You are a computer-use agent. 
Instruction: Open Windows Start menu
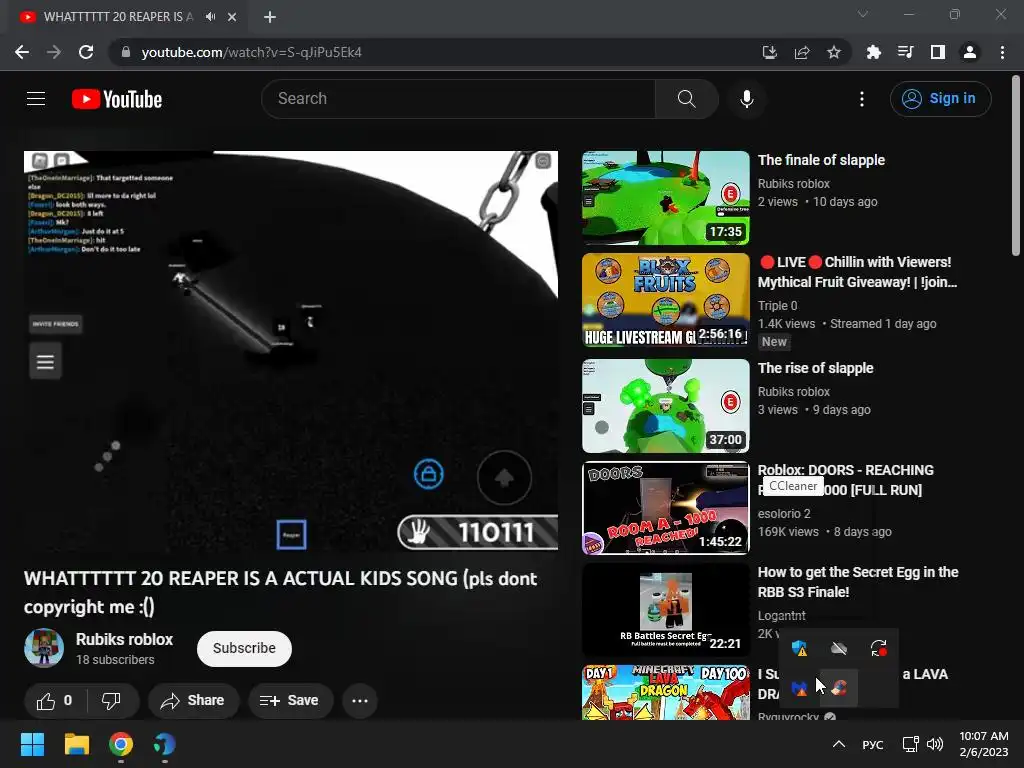pos(32,744)
